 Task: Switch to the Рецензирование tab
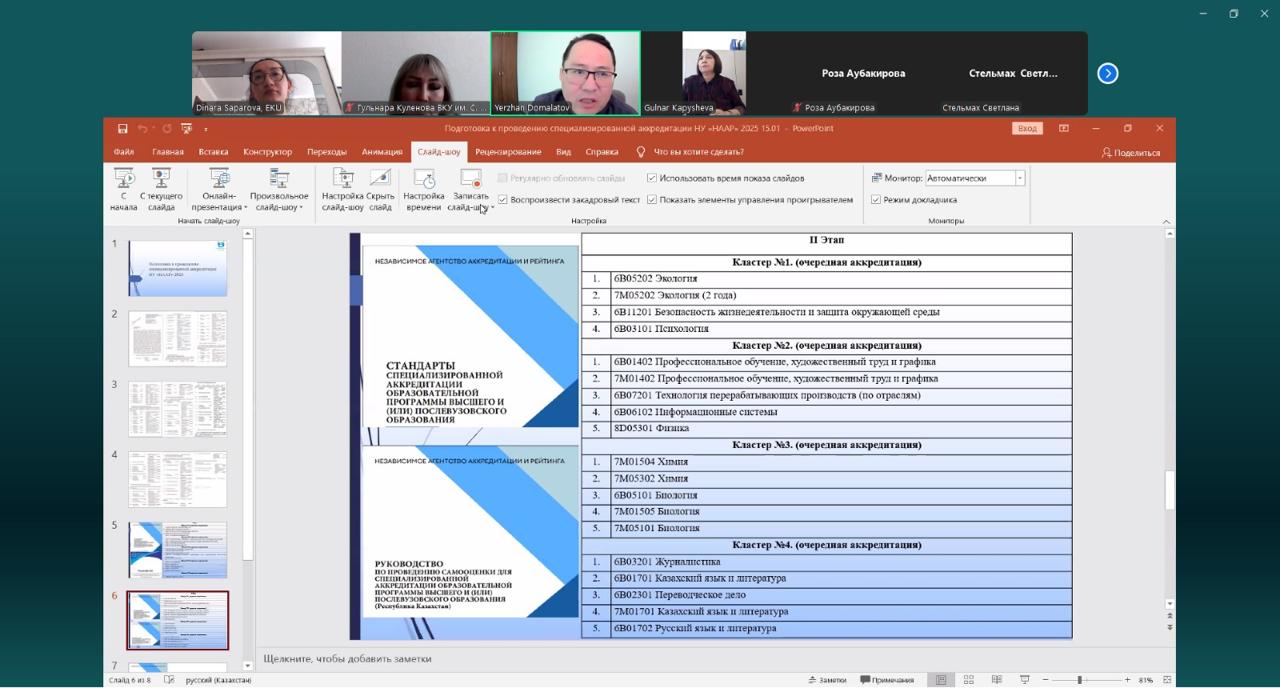coord(508,152)
